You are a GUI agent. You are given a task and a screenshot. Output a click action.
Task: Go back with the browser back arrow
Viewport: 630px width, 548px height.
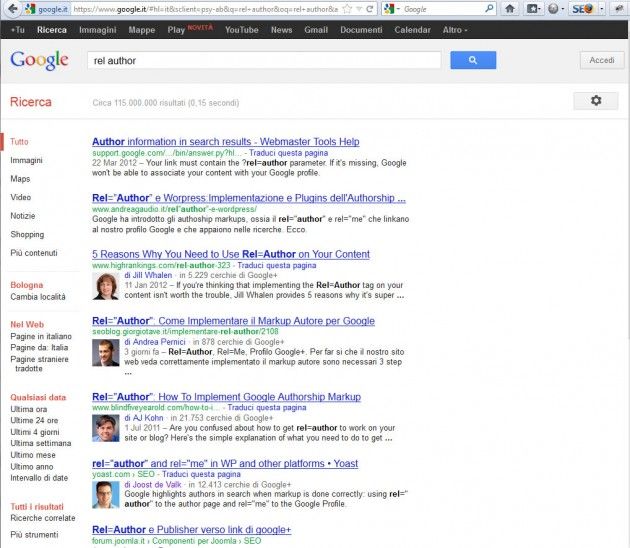tap(12, 8)
